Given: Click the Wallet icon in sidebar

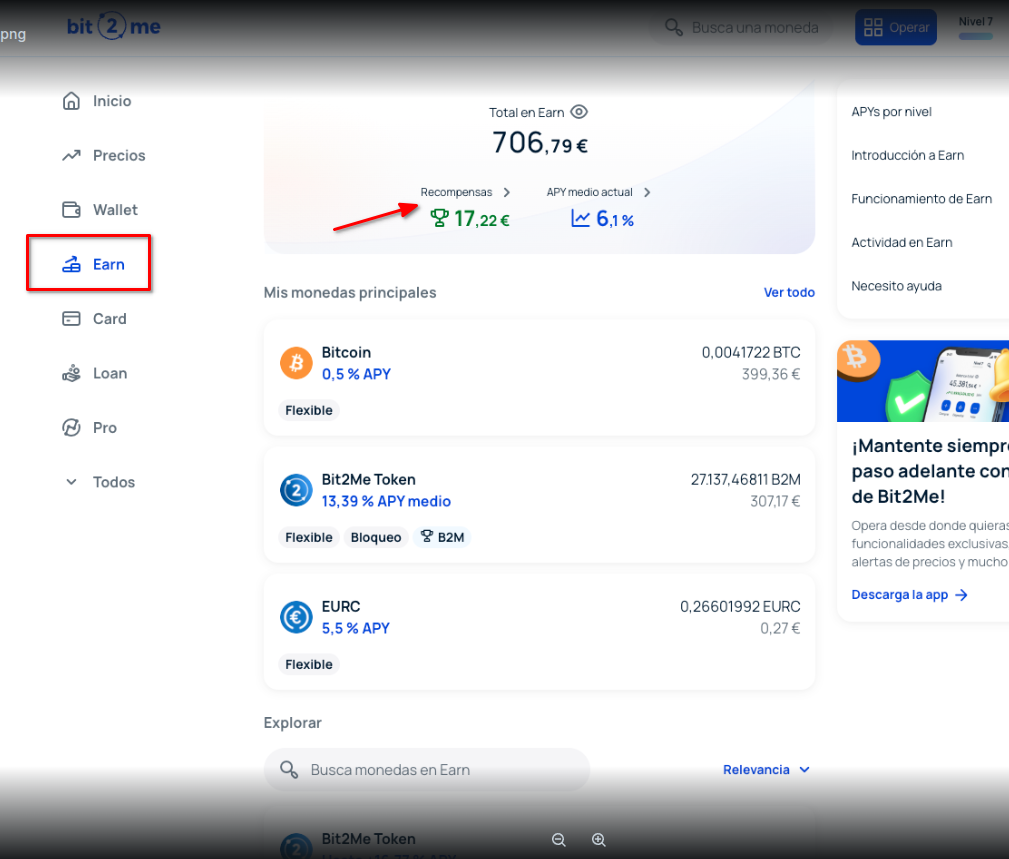Looking at the screenshot, I should [71, 210].
